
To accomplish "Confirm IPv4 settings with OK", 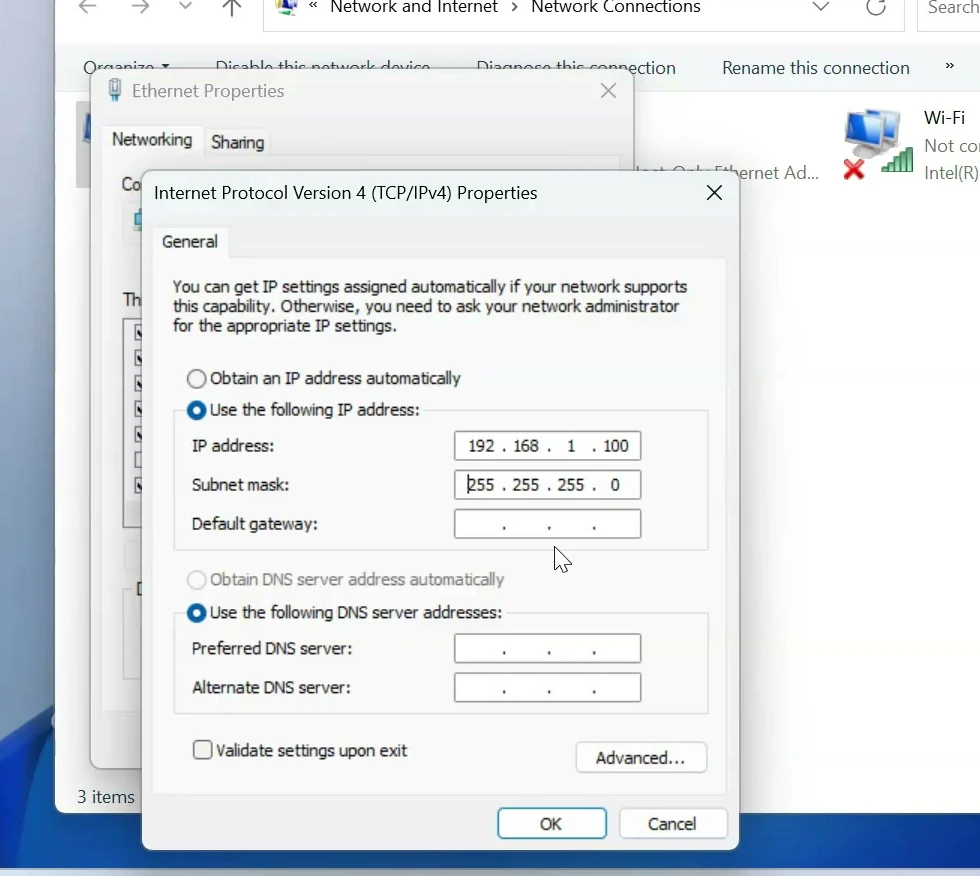I will [551, 824].
